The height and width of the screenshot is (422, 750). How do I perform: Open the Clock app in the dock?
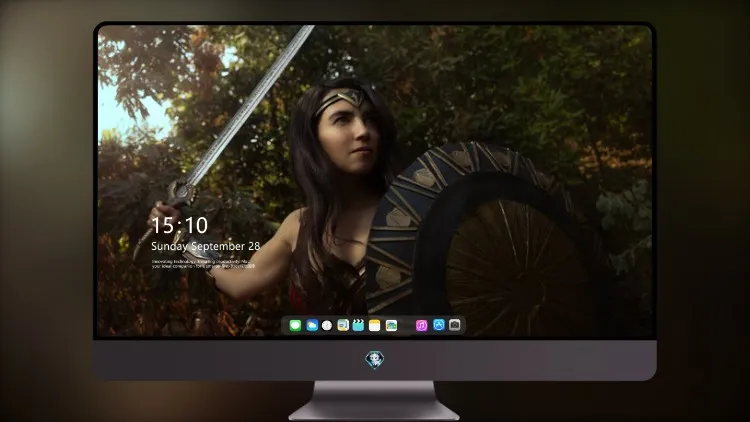327,326
